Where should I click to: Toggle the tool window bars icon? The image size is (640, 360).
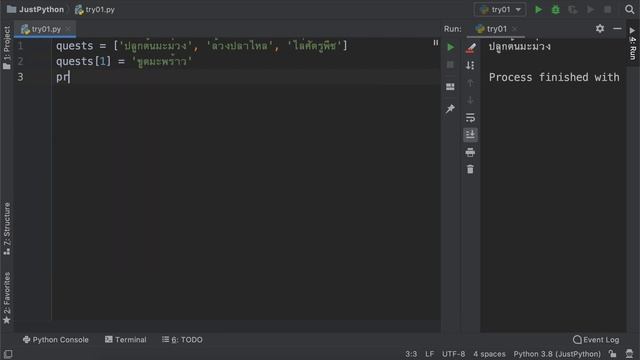pyautogui.click(x=8, y=353)
